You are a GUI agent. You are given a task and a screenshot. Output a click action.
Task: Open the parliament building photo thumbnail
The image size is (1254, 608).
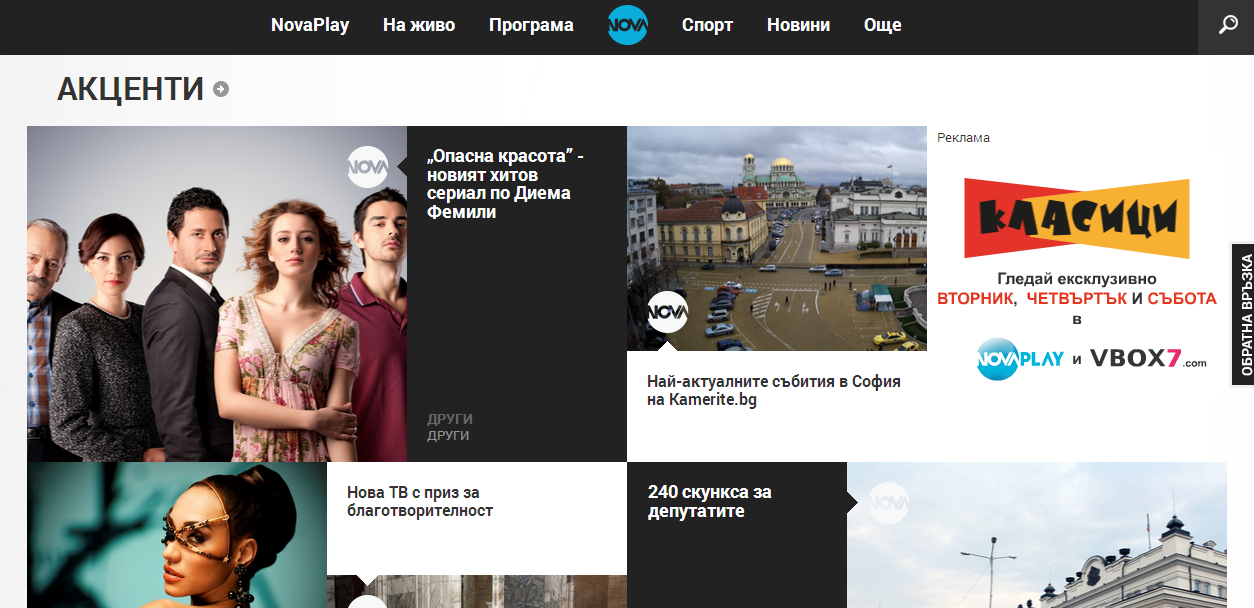click(x=1037, y=535)
